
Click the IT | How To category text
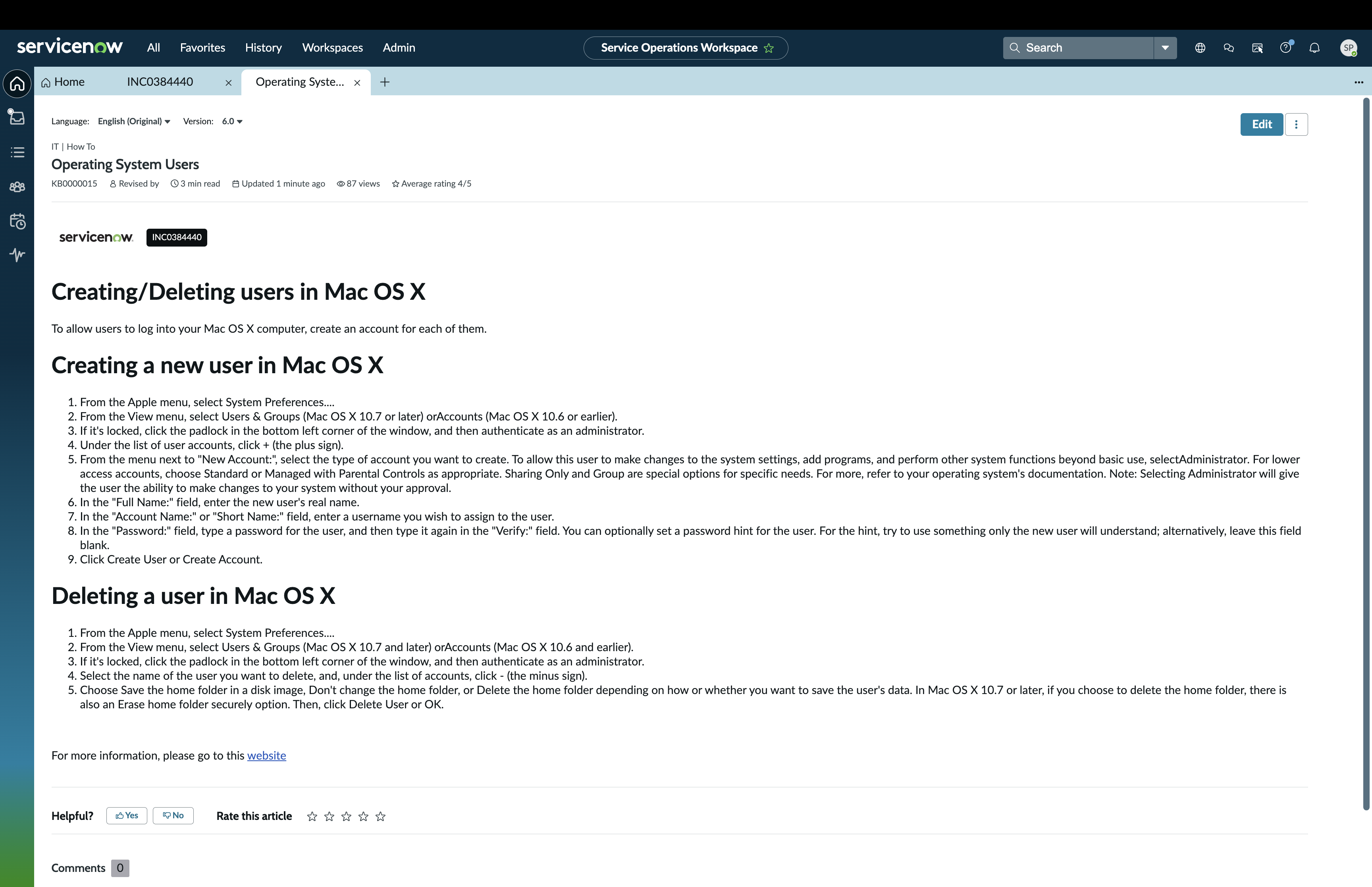(73, 147)
